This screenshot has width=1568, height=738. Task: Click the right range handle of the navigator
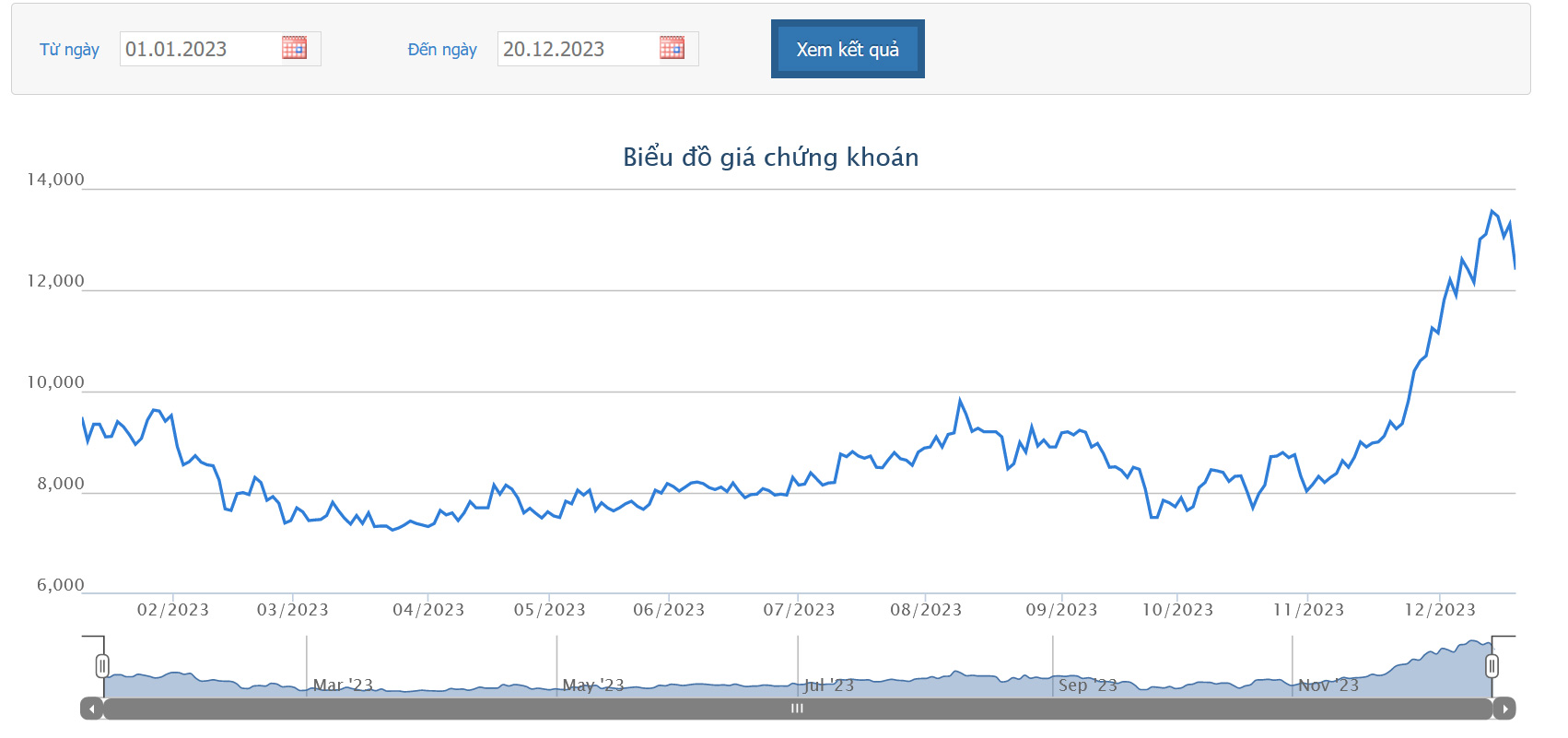point(1492,666)
